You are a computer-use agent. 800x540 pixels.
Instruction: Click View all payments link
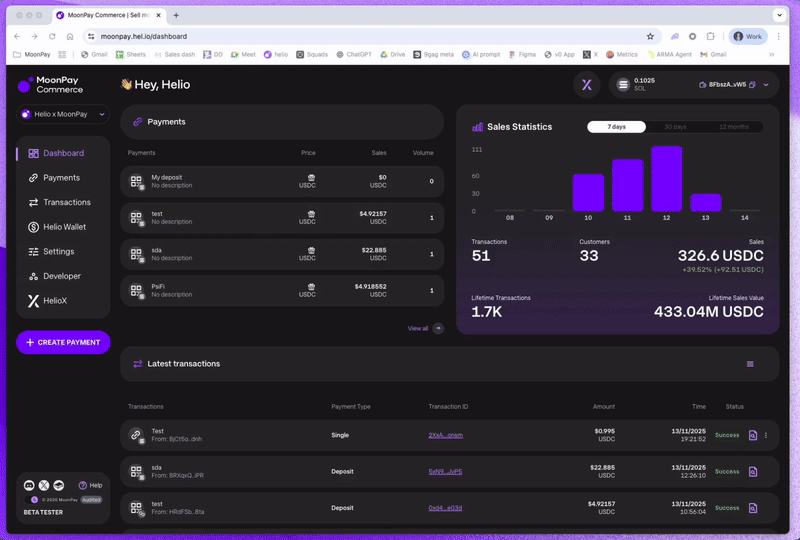coord(417,328)
